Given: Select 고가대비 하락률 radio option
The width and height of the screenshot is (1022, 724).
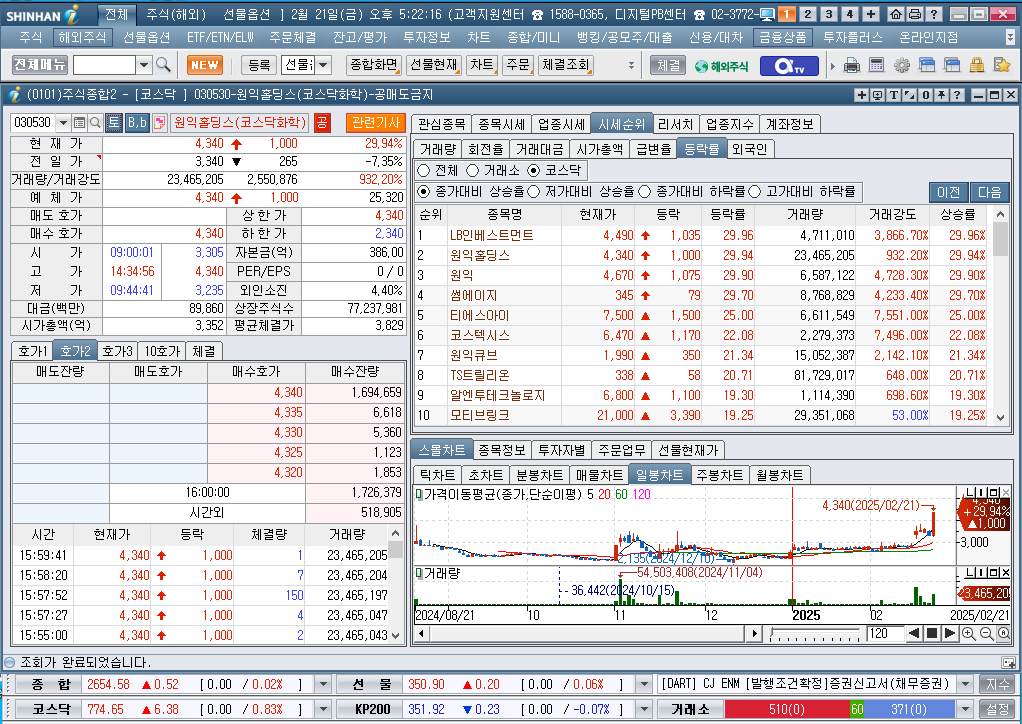Looking at the screenshot, I should click(755, 192).
